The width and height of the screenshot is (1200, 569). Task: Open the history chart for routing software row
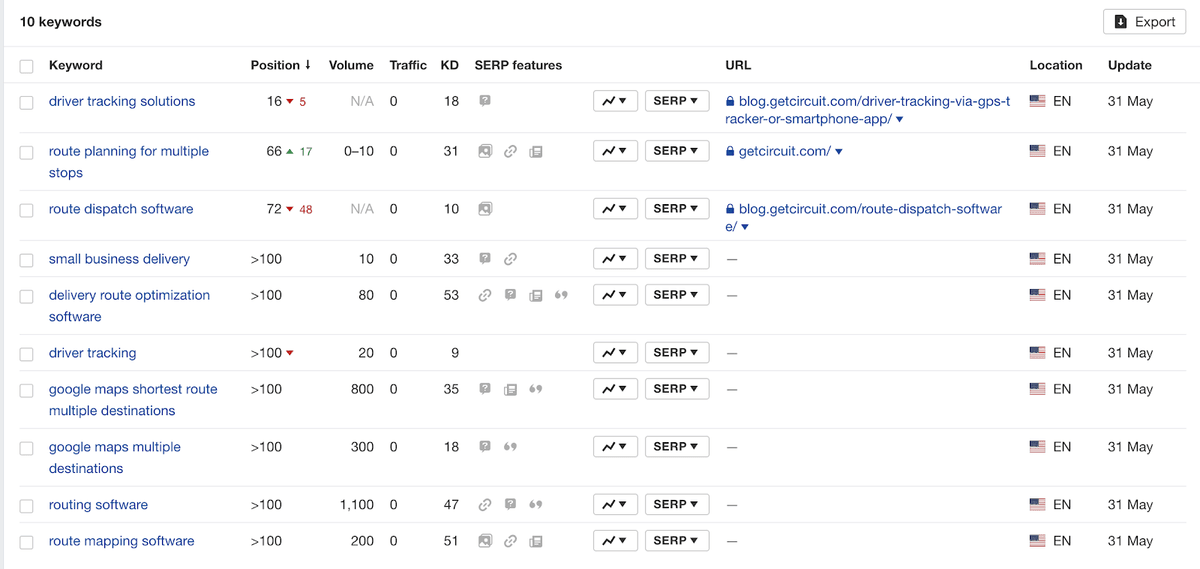(x=615, y=505)
